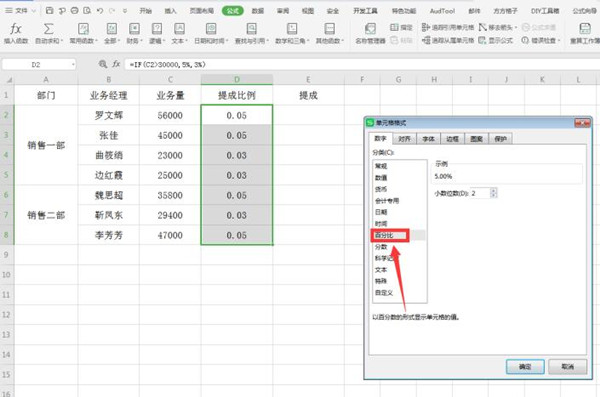Screen dimensions: 600x397
Task: Click the print icon in quick toolbar
Action: pyautogui.click(x=75, y=11)
